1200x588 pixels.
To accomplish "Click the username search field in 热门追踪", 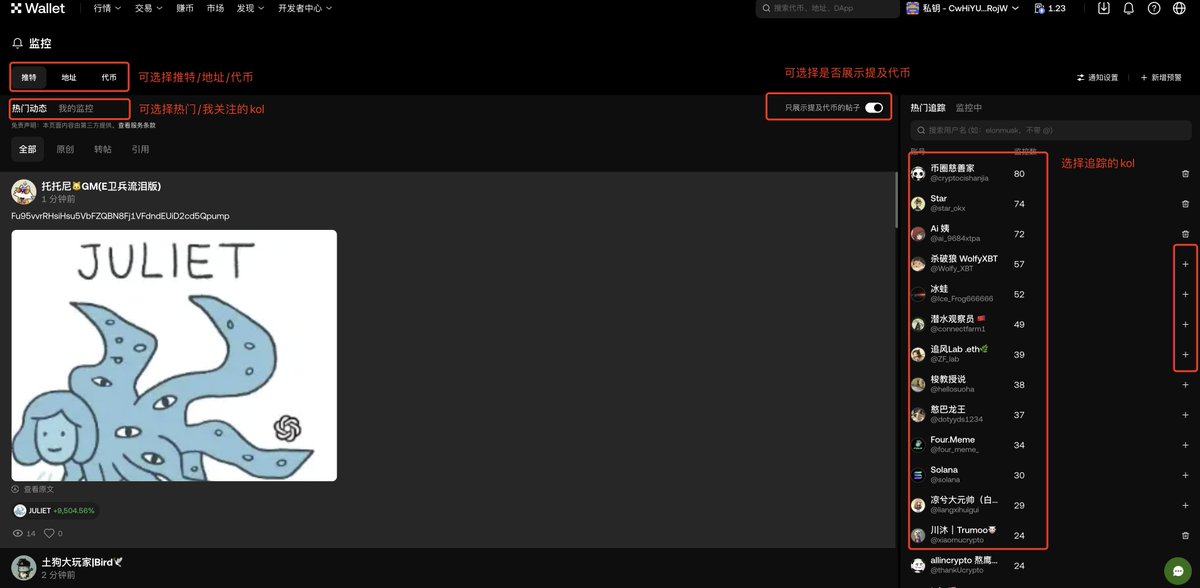I will [1050, 130].
